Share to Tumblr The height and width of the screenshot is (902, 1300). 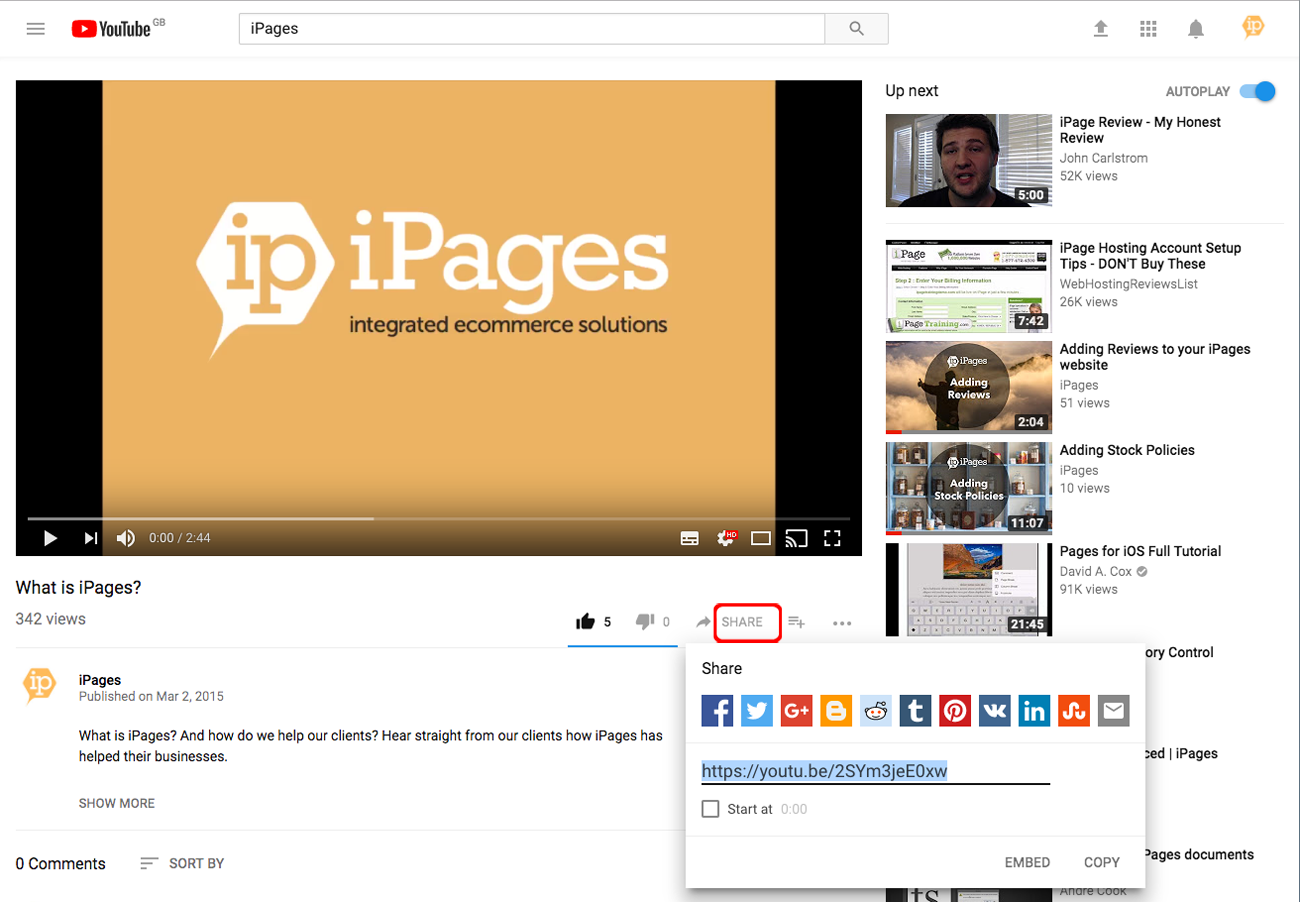click(x=916, y=711)
